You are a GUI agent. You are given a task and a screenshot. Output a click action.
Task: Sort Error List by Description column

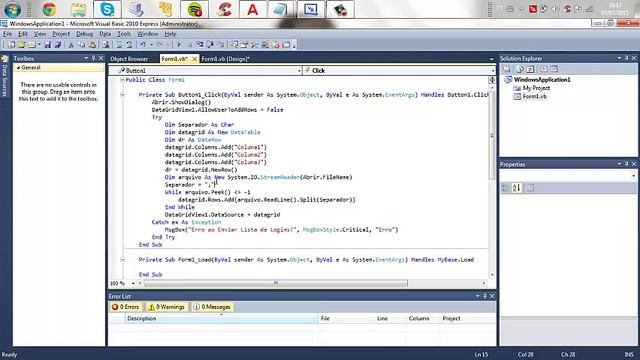tap(222, 318)
